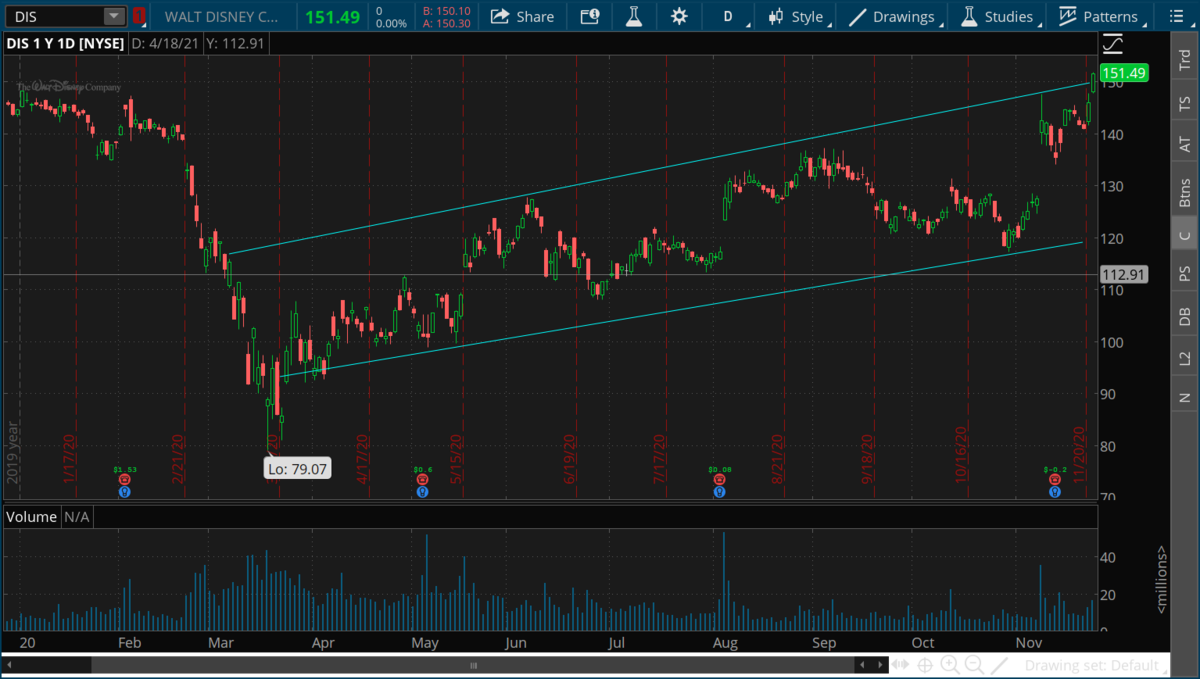This screenshot has width=1200, height=679.
Task: Click the red earnings icon under $0.08
Action: pos(719,480)
